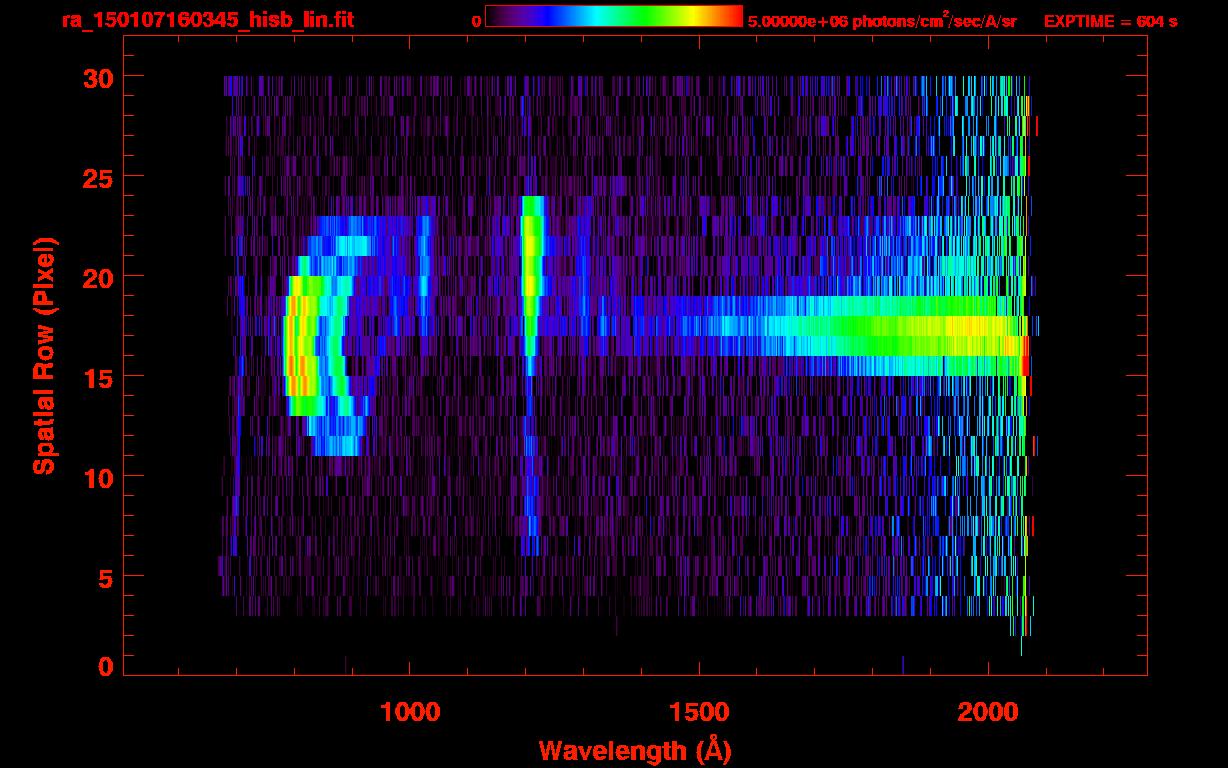The height and width of the screenshot is (768, 1228).
Task: Click the Spatial Row (Pixel) axis label
Action: click(x=44, y=355)
